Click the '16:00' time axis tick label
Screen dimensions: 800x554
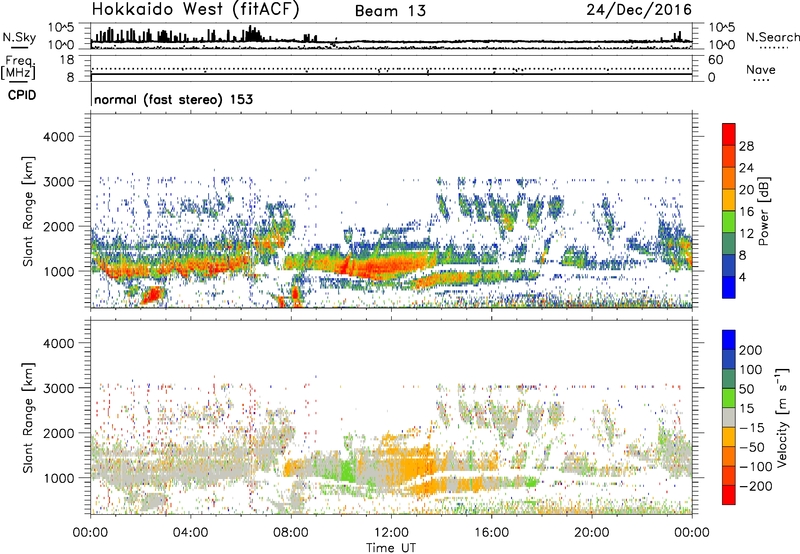(491, 533)
